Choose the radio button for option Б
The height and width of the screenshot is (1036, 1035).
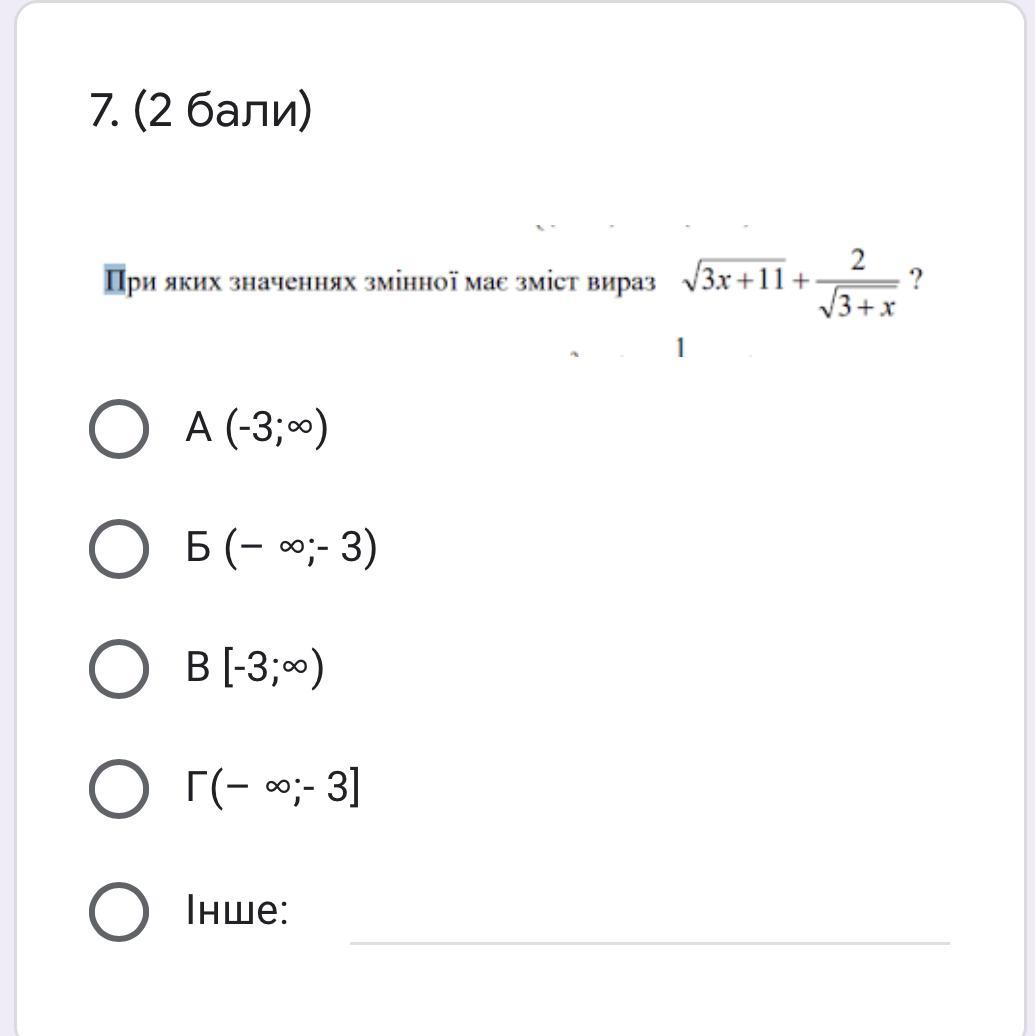[x=119, y=548]
